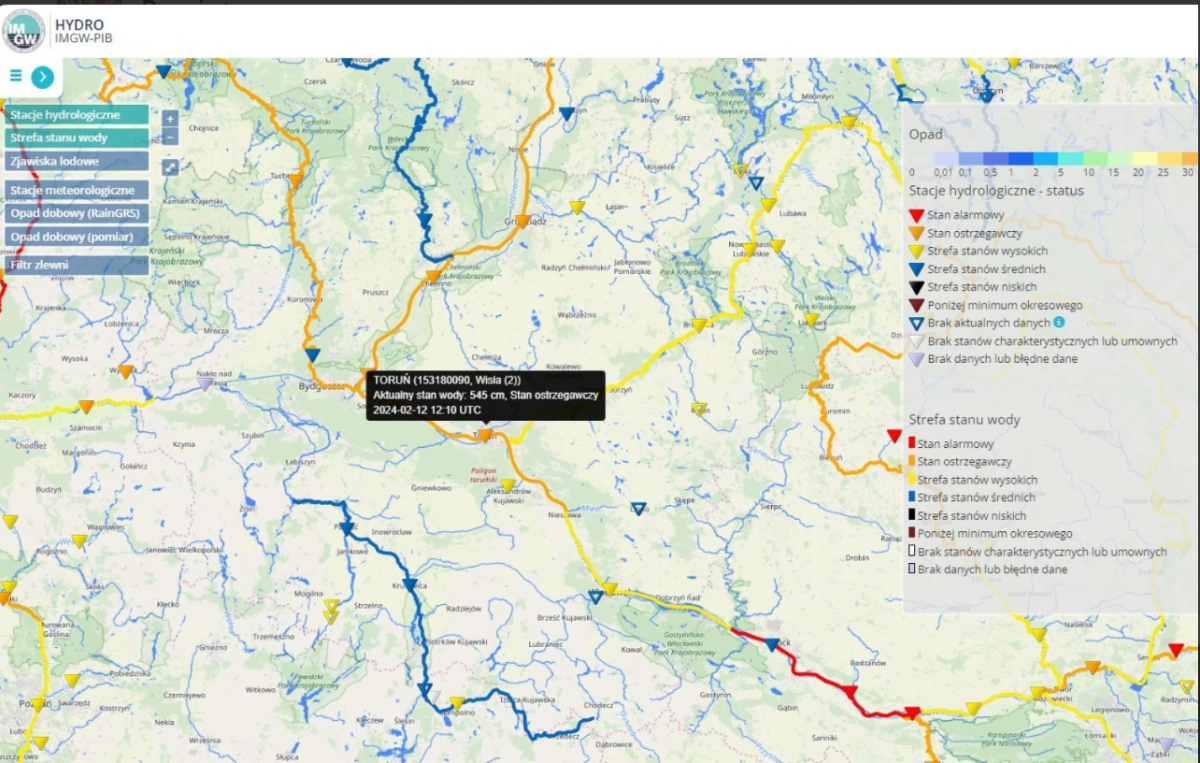Select the yellow marker at Aleksandrów Kujawski
The width and height of the screenshot is (1200, 763).
[507, 486]
